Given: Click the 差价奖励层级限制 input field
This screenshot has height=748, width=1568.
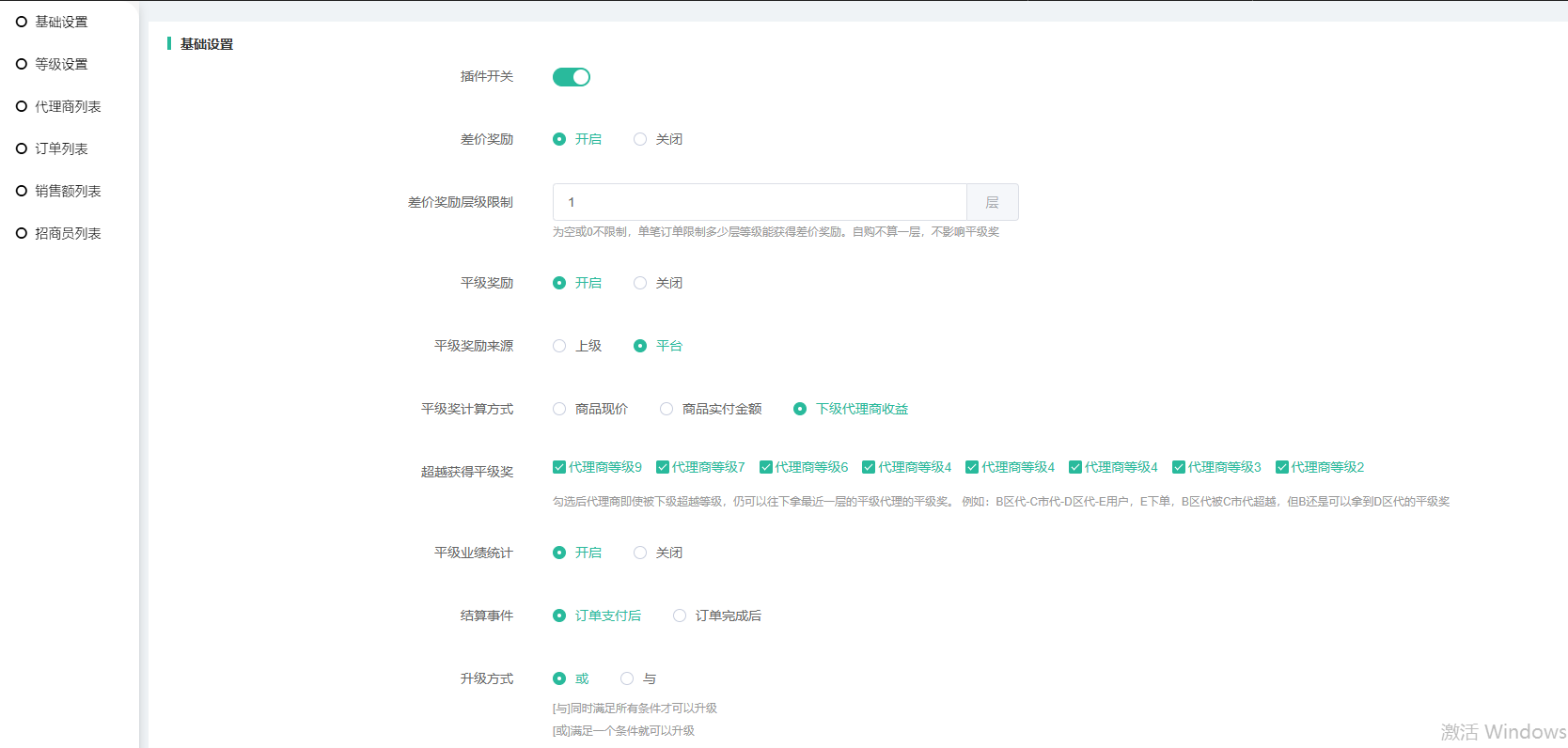Looking at the screenshot, I should 759,202.
